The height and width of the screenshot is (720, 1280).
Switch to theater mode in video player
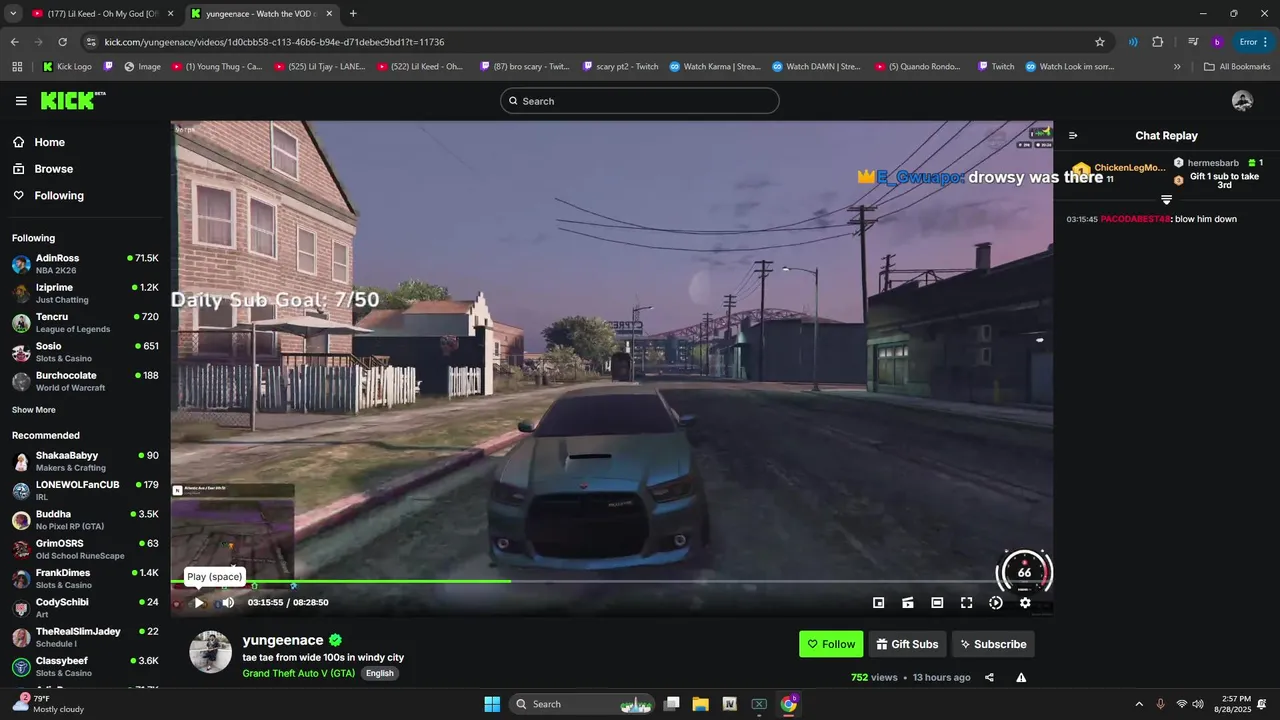click(x=937, y=602)
